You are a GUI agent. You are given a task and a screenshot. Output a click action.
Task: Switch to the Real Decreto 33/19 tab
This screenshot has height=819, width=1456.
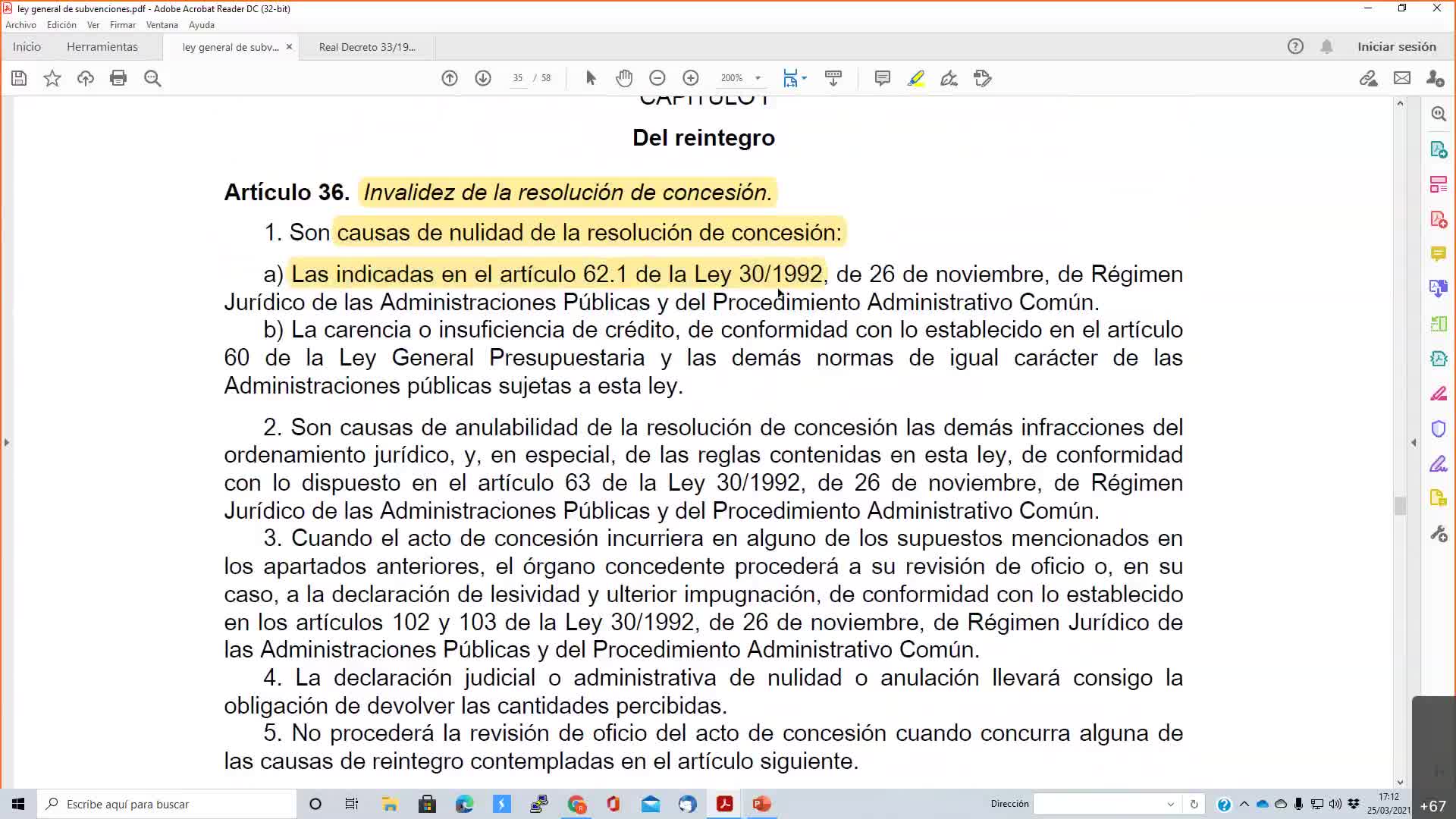click(x=367, y=47)
